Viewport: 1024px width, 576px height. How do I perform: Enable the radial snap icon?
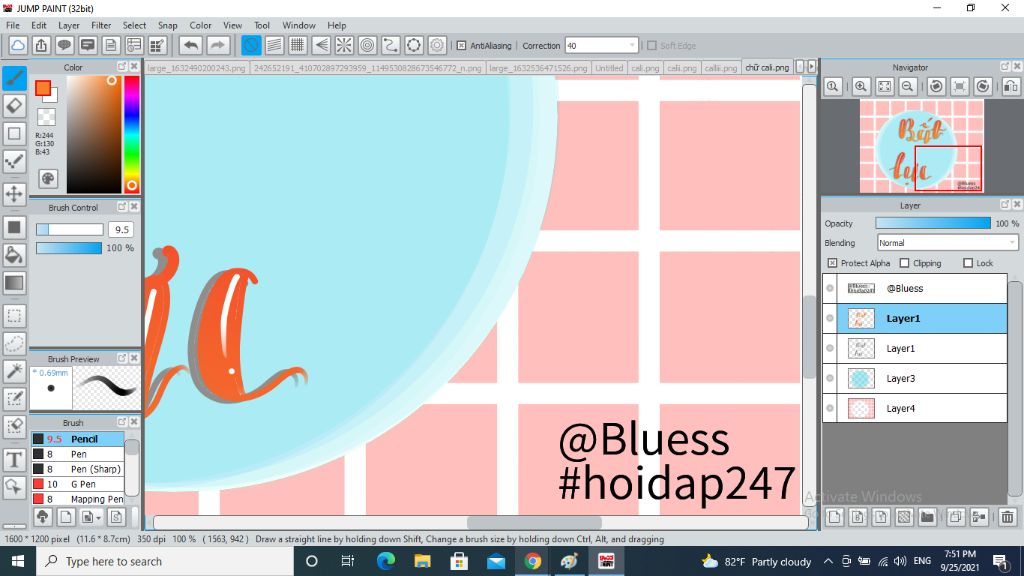pos(344,45)
